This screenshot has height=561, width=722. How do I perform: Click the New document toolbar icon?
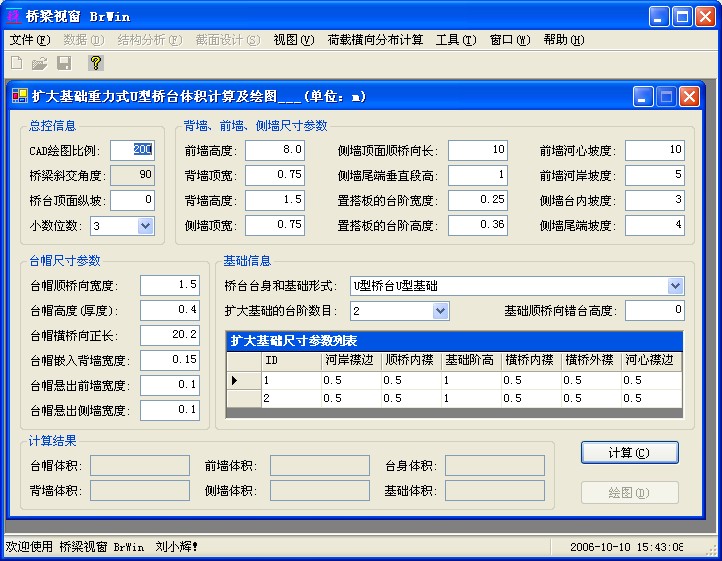tap(17, 63)
